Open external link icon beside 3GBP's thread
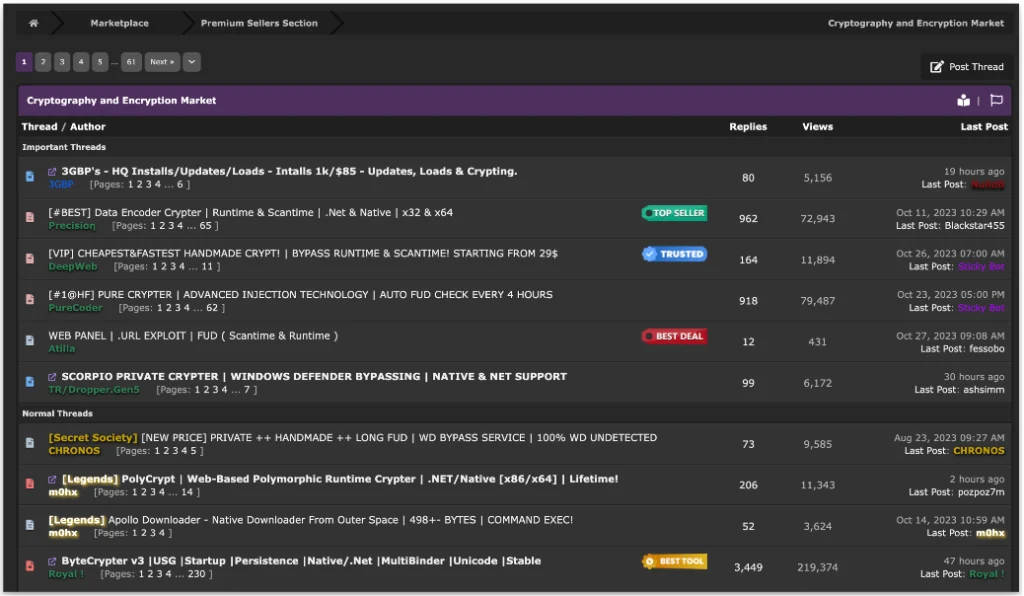 click(52, 172)
